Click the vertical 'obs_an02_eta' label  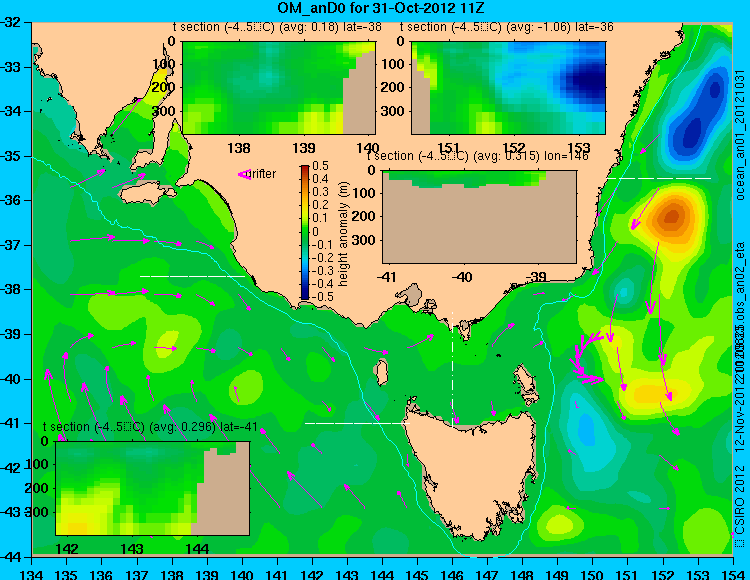pos(739,282)
